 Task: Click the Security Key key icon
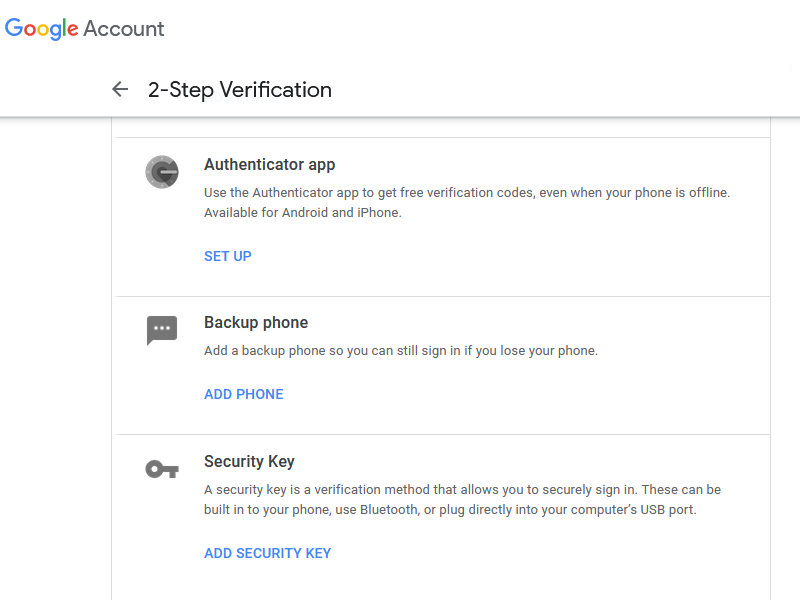tap(161, 468)
